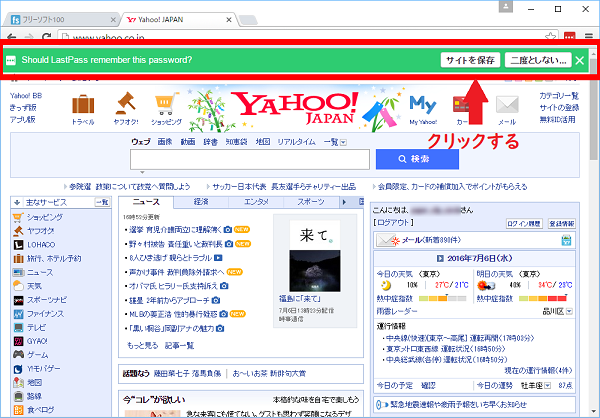600x418 pixels.
Task: Click into the Yahoo search text box
Action: 251,160
